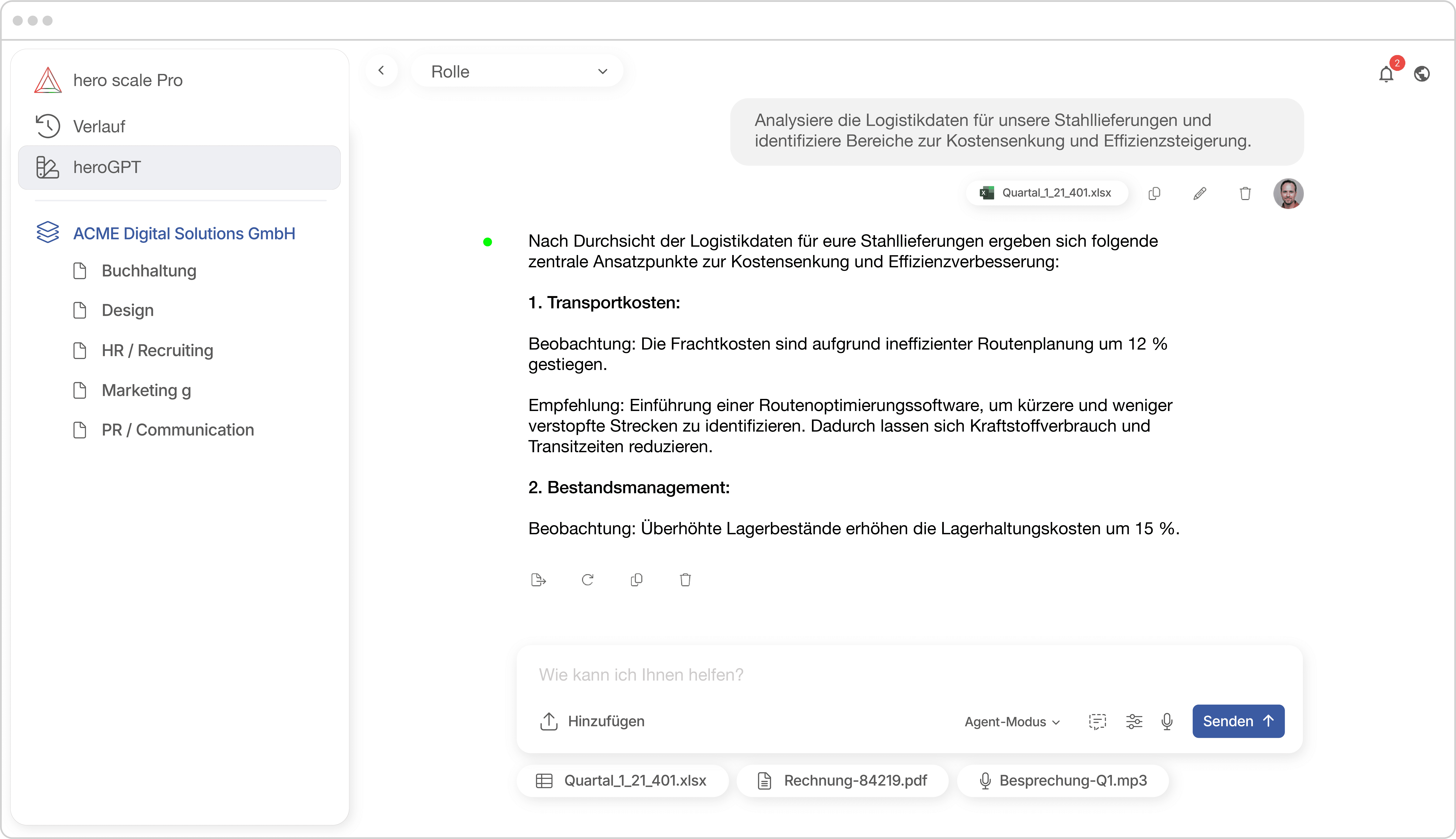Image resolution: width=1456 pixels, height=839 pixels.
Task: Regenerate the assistant response
Action: click(587, 580)
